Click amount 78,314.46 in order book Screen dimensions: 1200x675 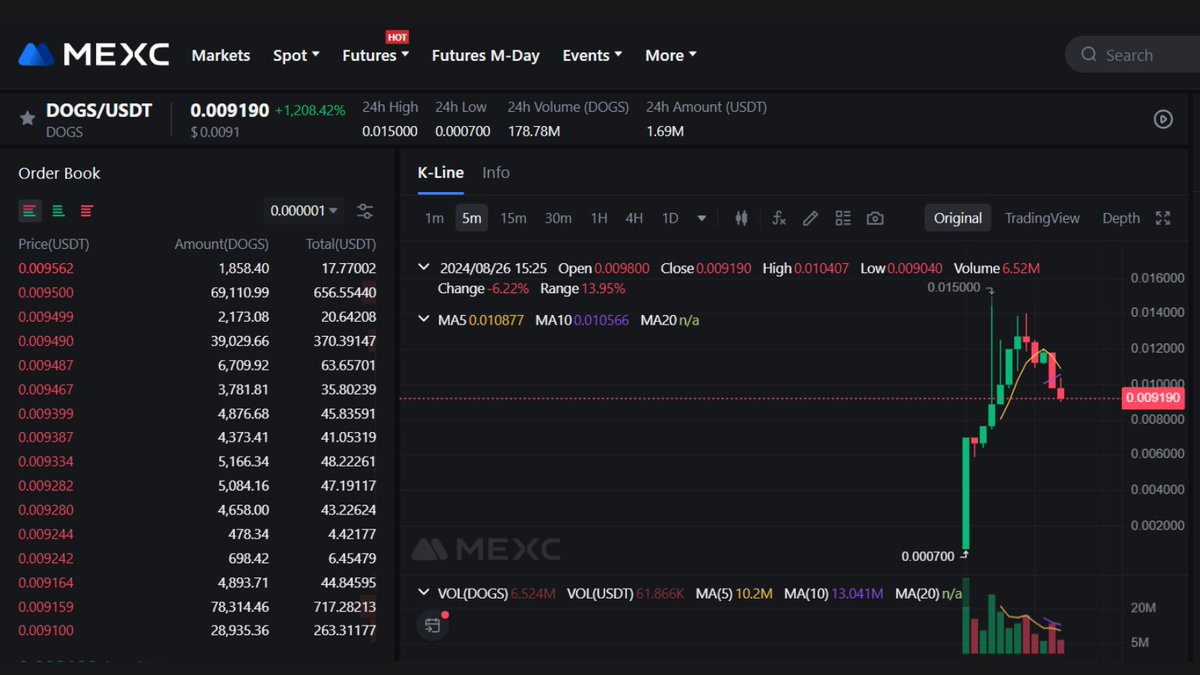(238, 606)
